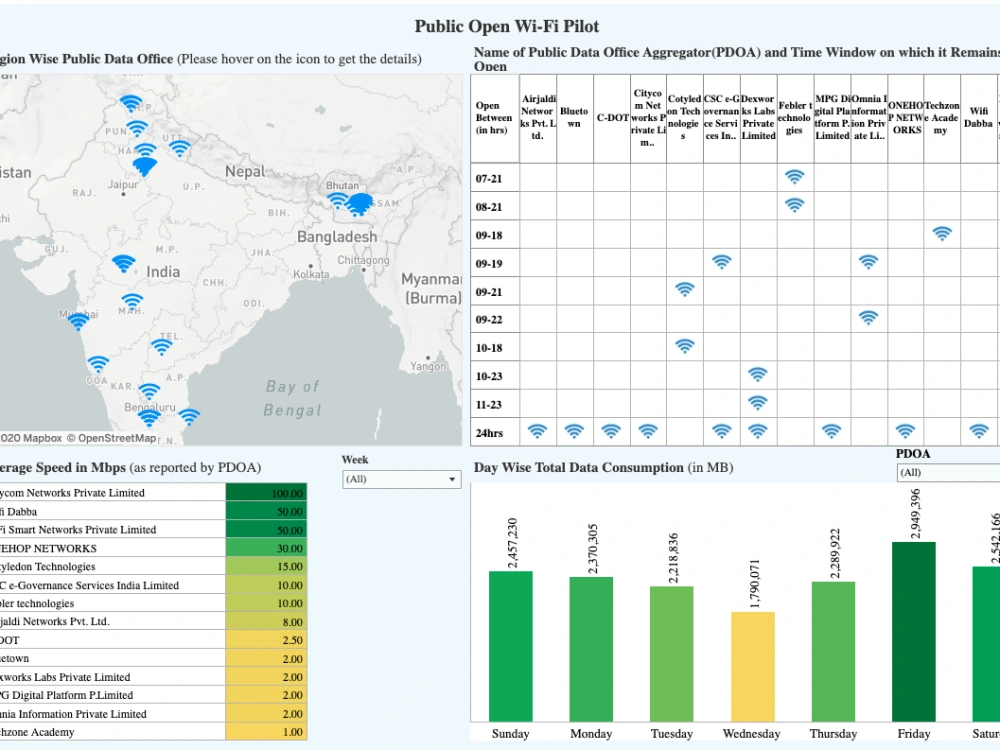The image size is (1000, 750).
Task: Select the Tuesday data consumption bar
Action: [672, 654]
